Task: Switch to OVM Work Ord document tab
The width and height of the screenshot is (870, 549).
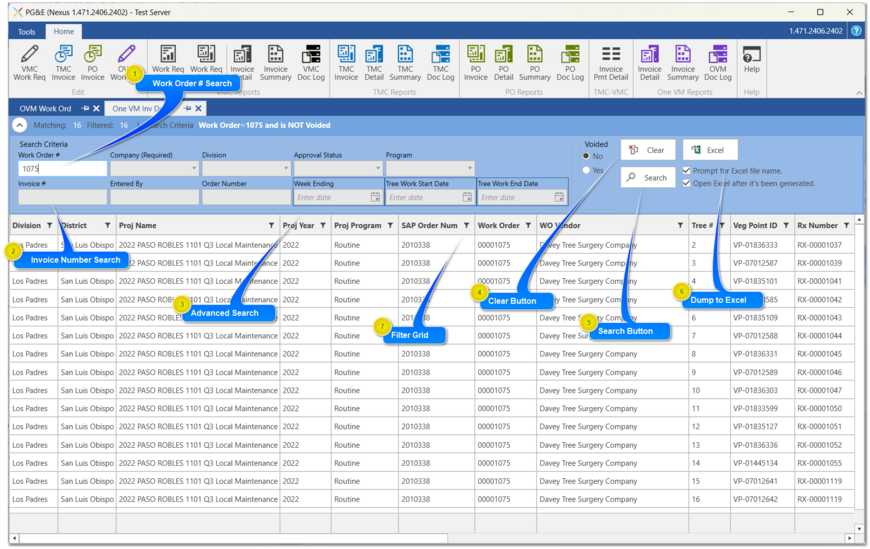Action: (x=45, y=108)
